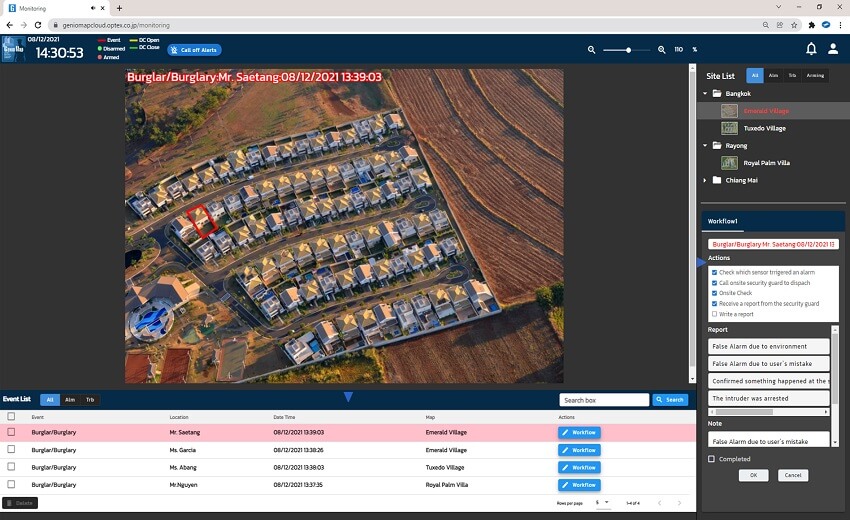Click the map zoom slider handle
The image size is (850, 520).
point(630,49)
